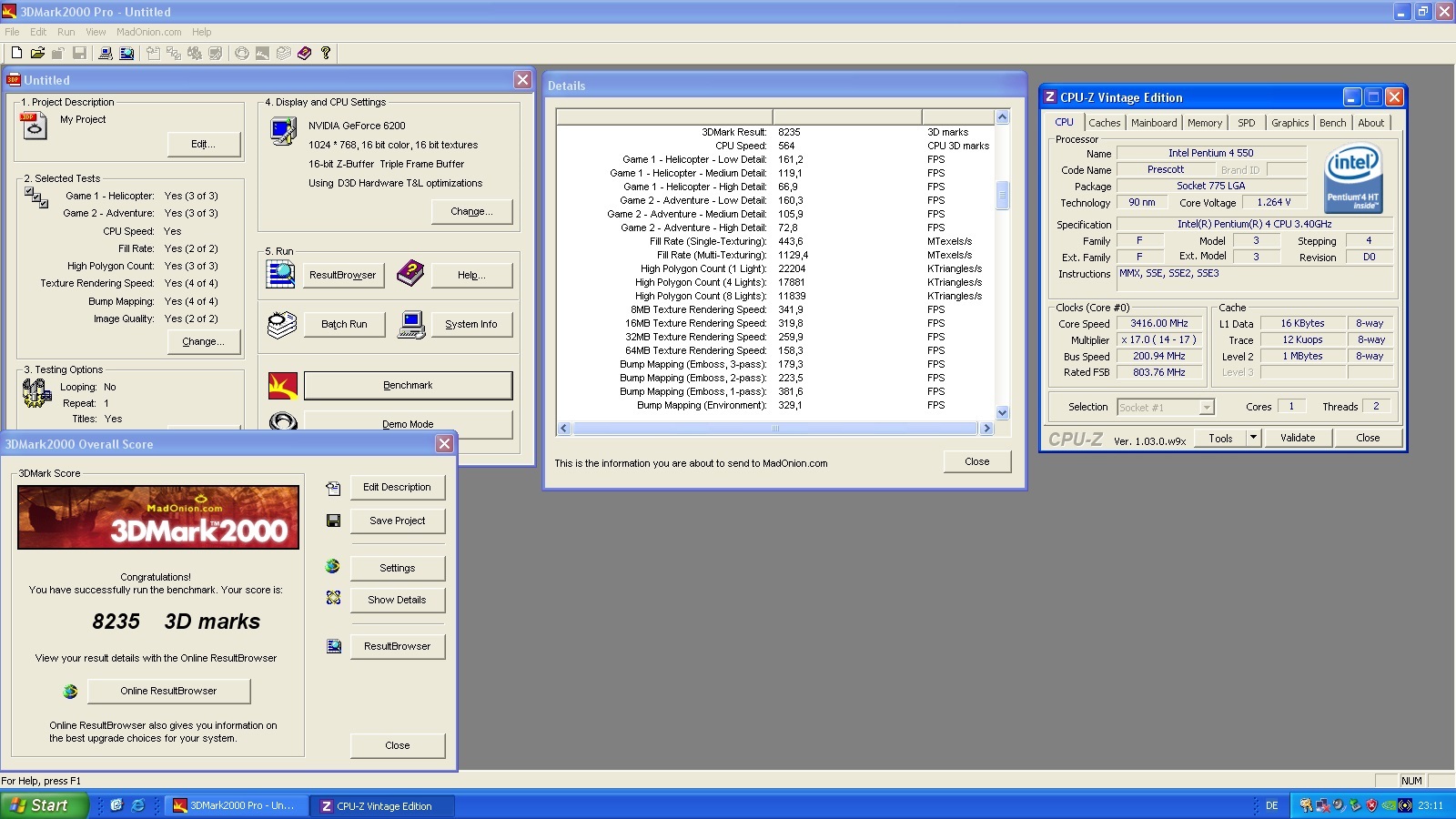Click the Save Project floppy icon
1456x819 pixels.
coord(333,521)
